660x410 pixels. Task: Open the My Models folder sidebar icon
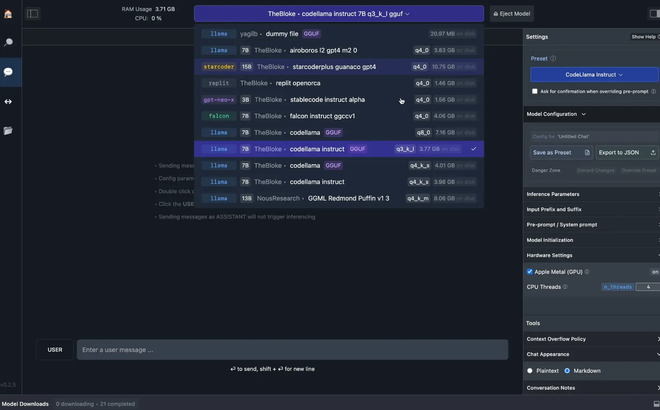coord(8,131)
